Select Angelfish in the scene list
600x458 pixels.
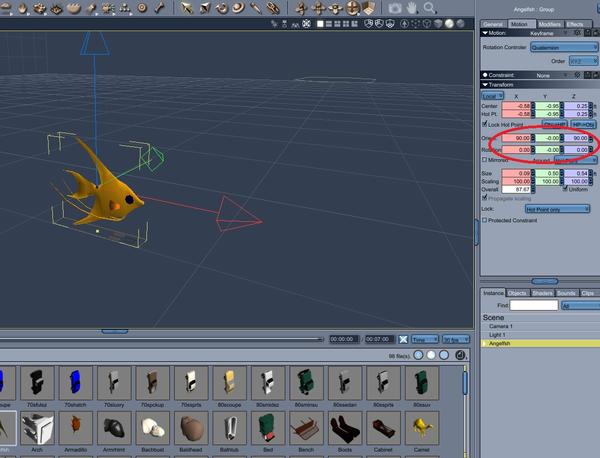[540, 343]
